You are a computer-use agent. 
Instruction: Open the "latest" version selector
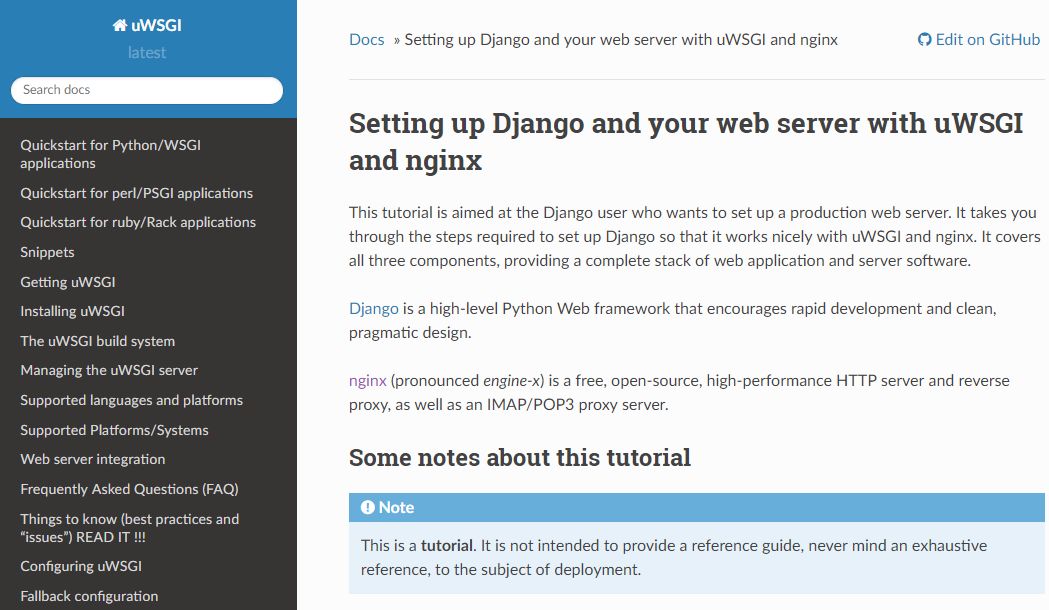146,52
